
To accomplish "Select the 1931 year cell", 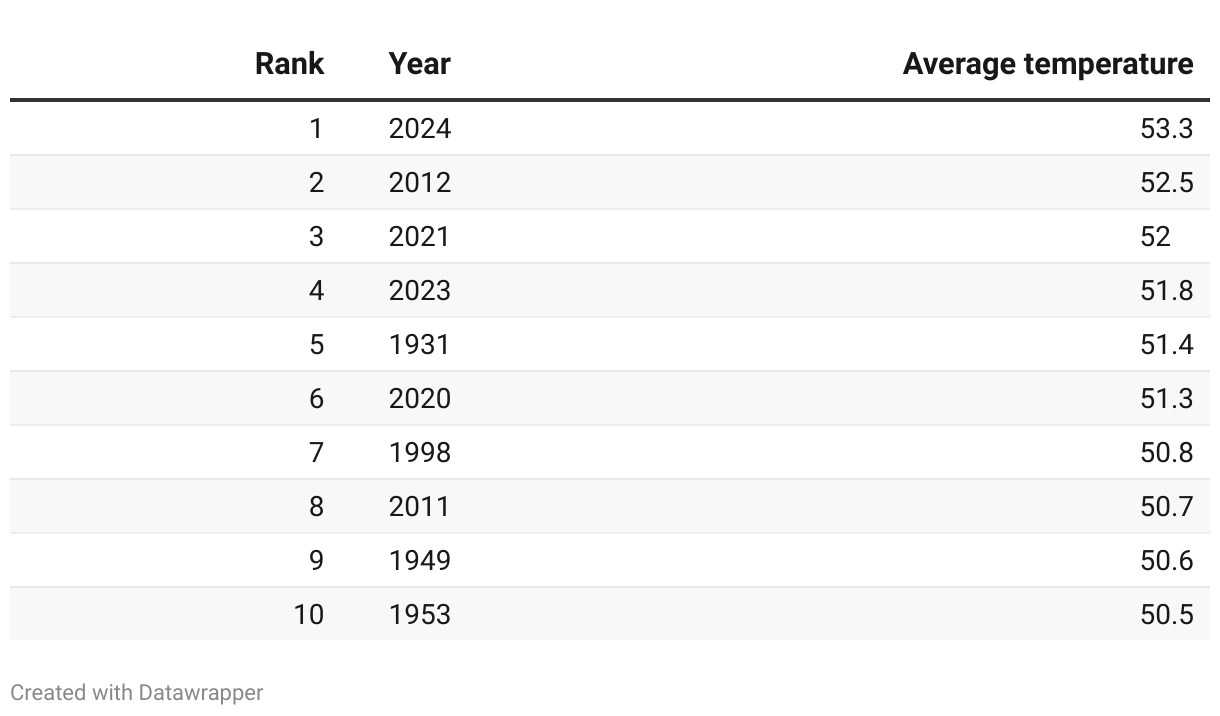I will coord(420,344).
